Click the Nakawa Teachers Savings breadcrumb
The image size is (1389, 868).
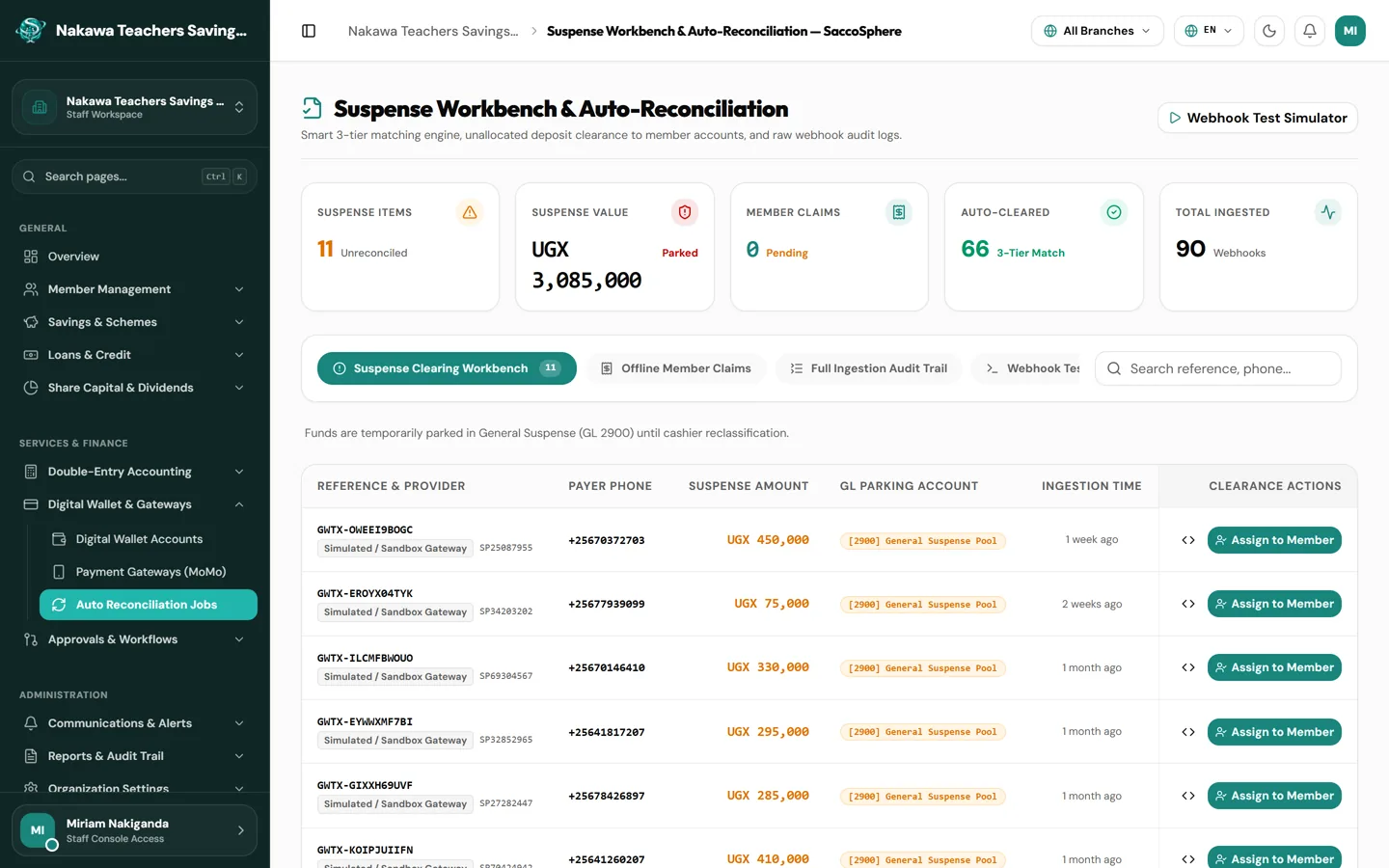pos(433,31)
